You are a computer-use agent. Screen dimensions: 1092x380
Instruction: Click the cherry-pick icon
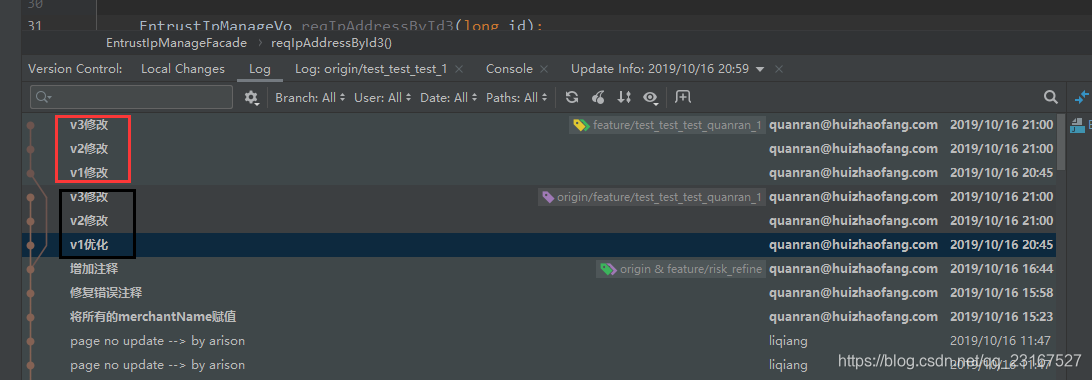(x=598, y=97)
